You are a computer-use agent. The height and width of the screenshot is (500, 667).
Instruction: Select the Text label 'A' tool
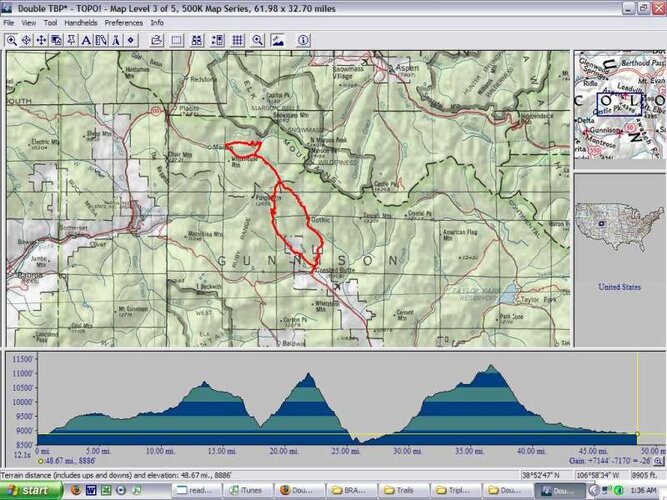[x=86, y=40]
